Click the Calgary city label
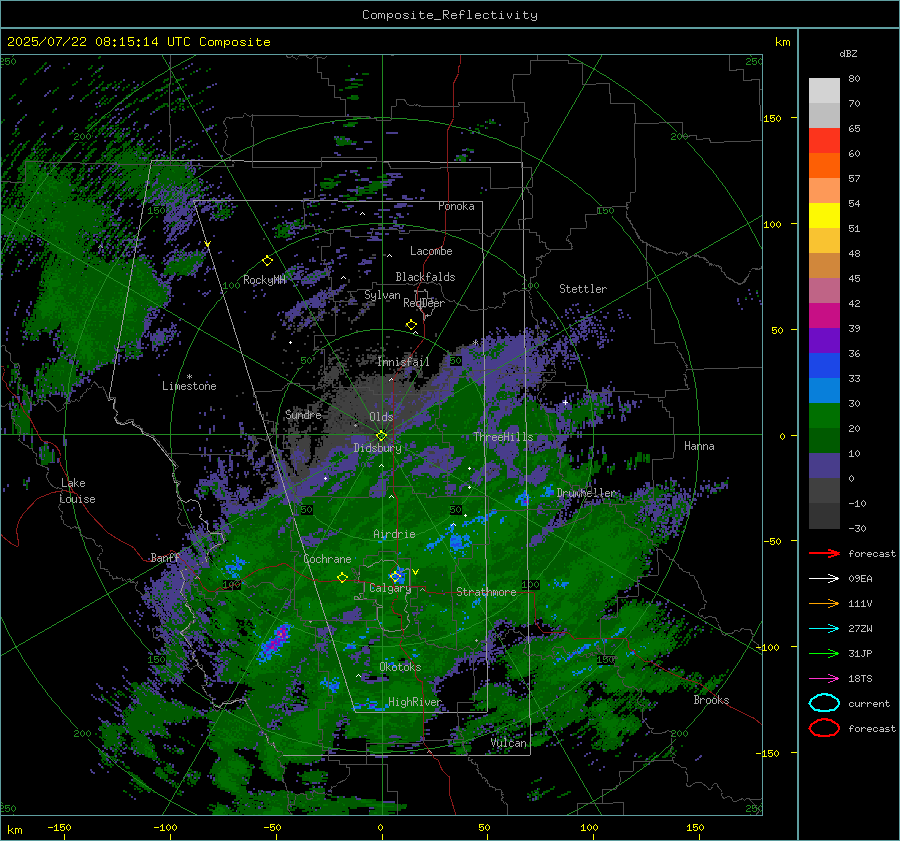Viewport: 900px width, 841px height. [390, 588]
